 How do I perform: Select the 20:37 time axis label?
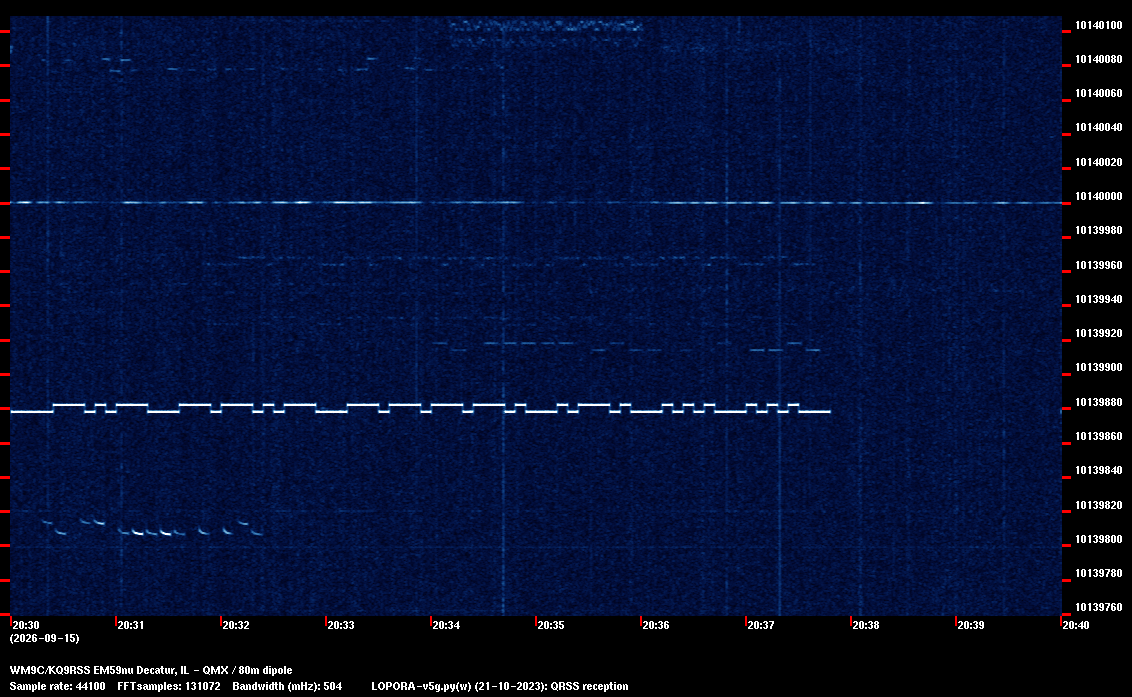(x=760, y=625)
